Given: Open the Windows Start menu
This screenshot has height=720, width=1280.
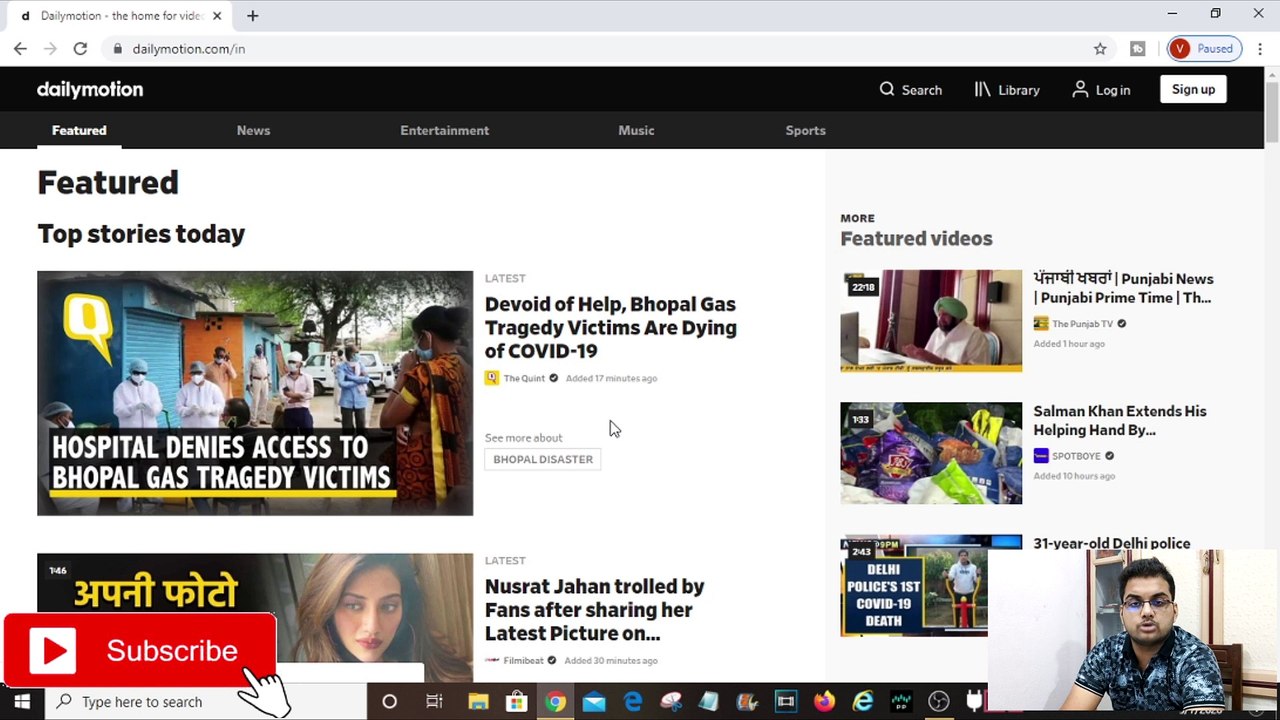Looking at the screenshot, I should pos(22,701).
